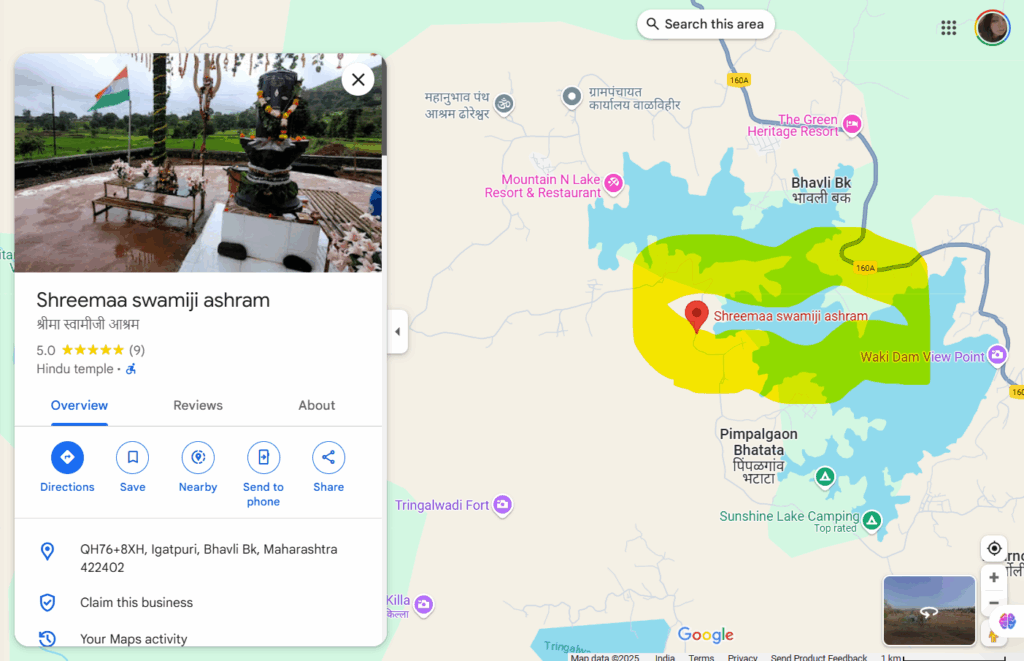Screen dimensions: 1024x661
Task: Select The Green Heritage Resort hotel pin
Action: 852,124
